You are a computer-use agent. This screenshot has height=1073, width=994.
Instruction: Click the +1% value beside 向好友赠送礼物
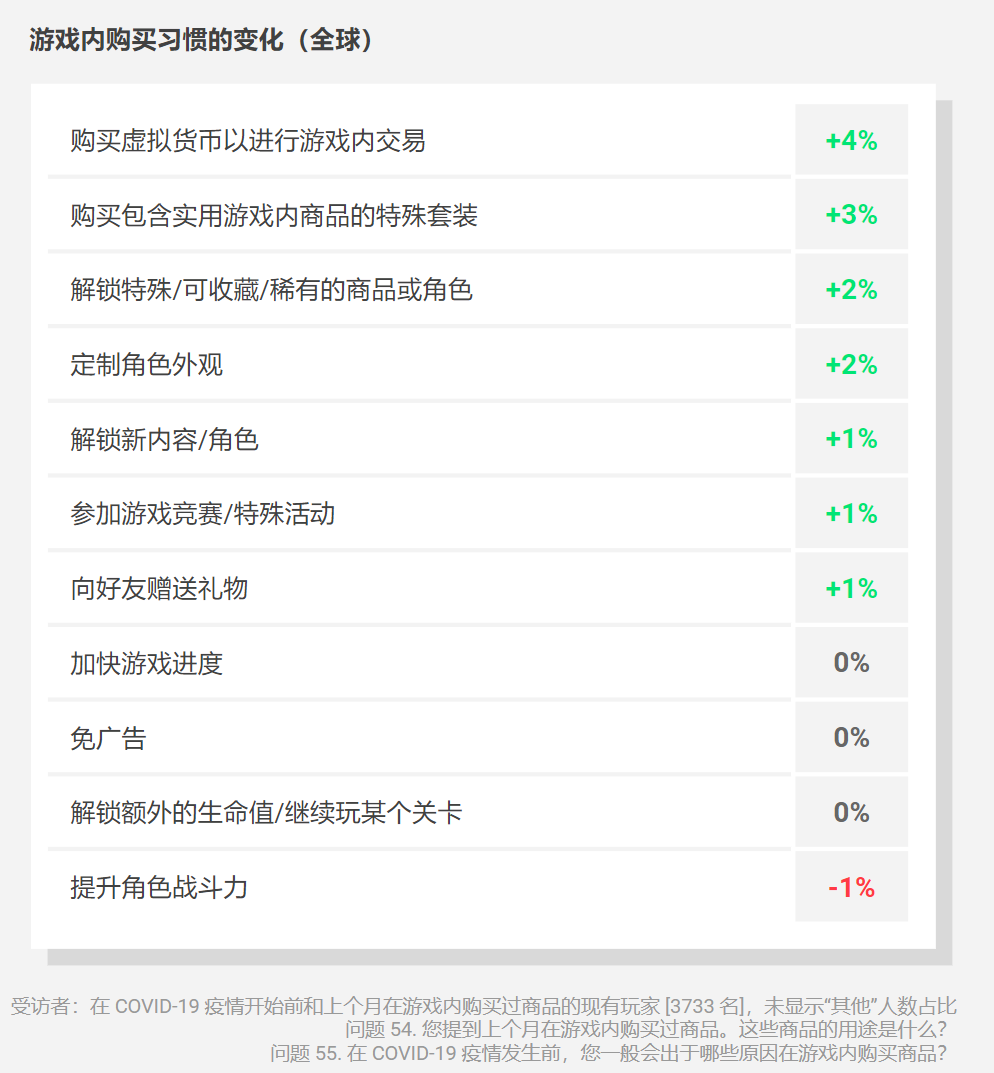[851, 587]
